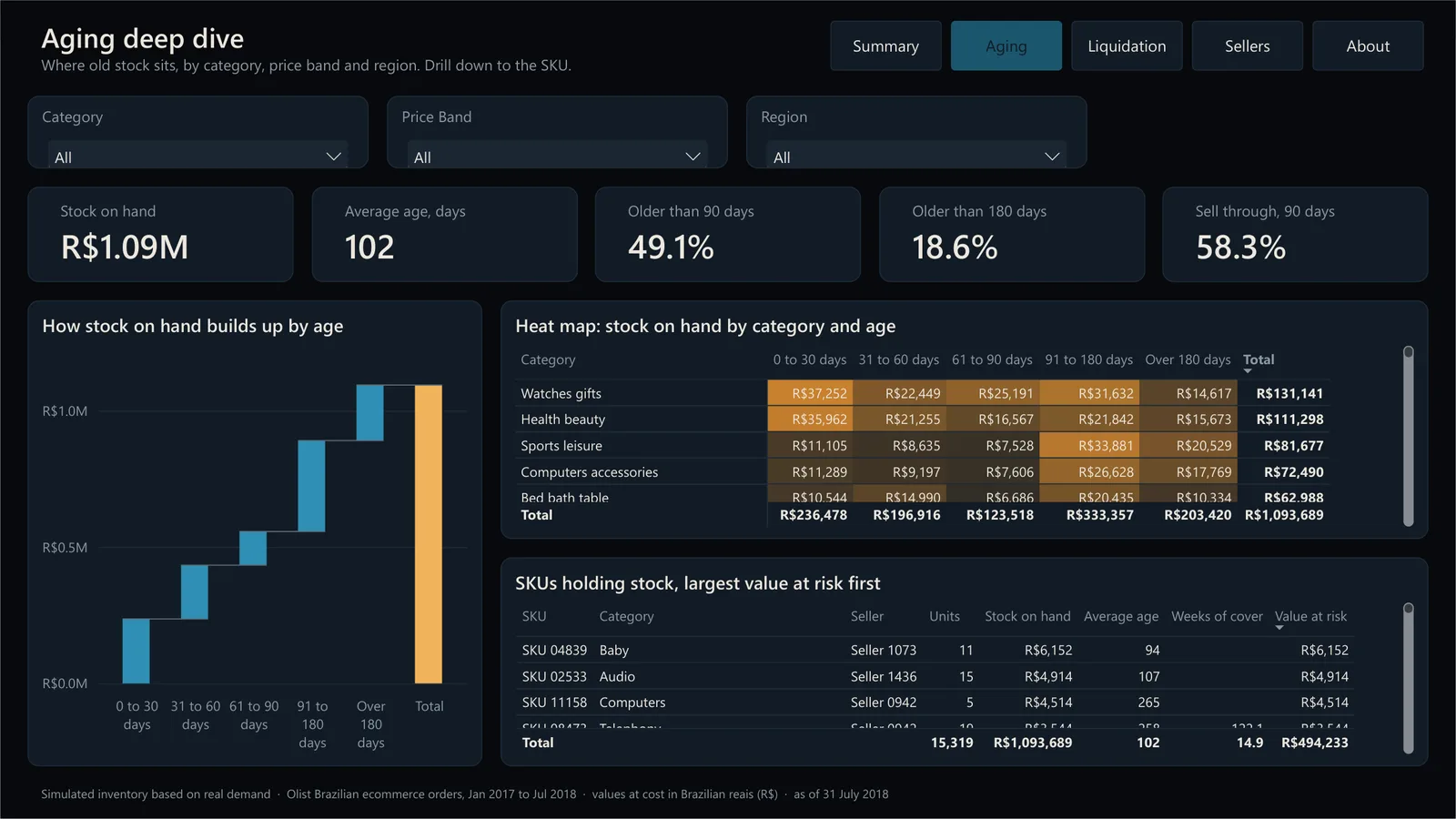Sort by 0 to 30 days column header
This screenshot has width=1456, height=819.
coord(810,359)
